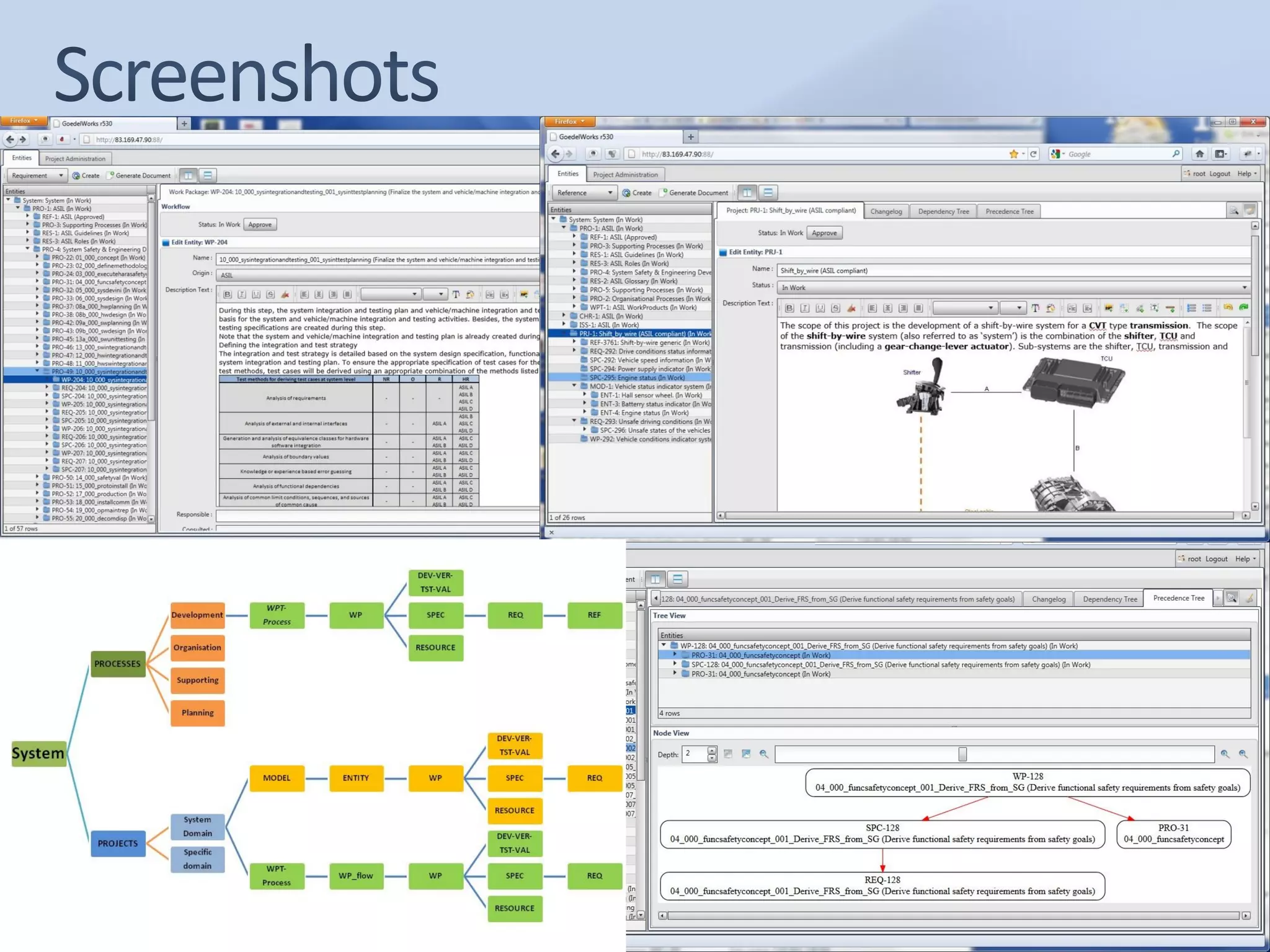Click the zoom out magnifier next to Depth
Image resolution: width=1270 pixels, height=952 pixels.
click(x=763, y=754)
